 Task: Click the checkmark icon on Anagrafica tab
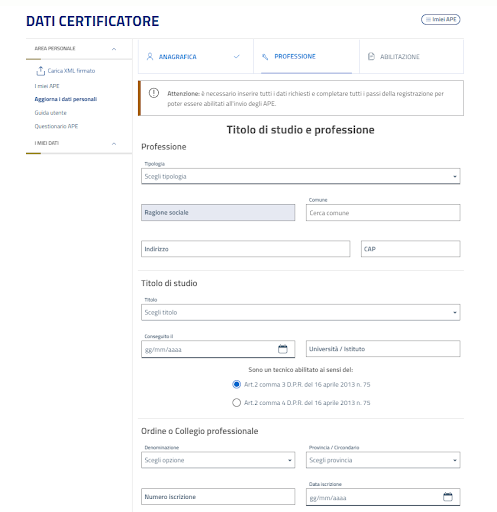[237, 57]
